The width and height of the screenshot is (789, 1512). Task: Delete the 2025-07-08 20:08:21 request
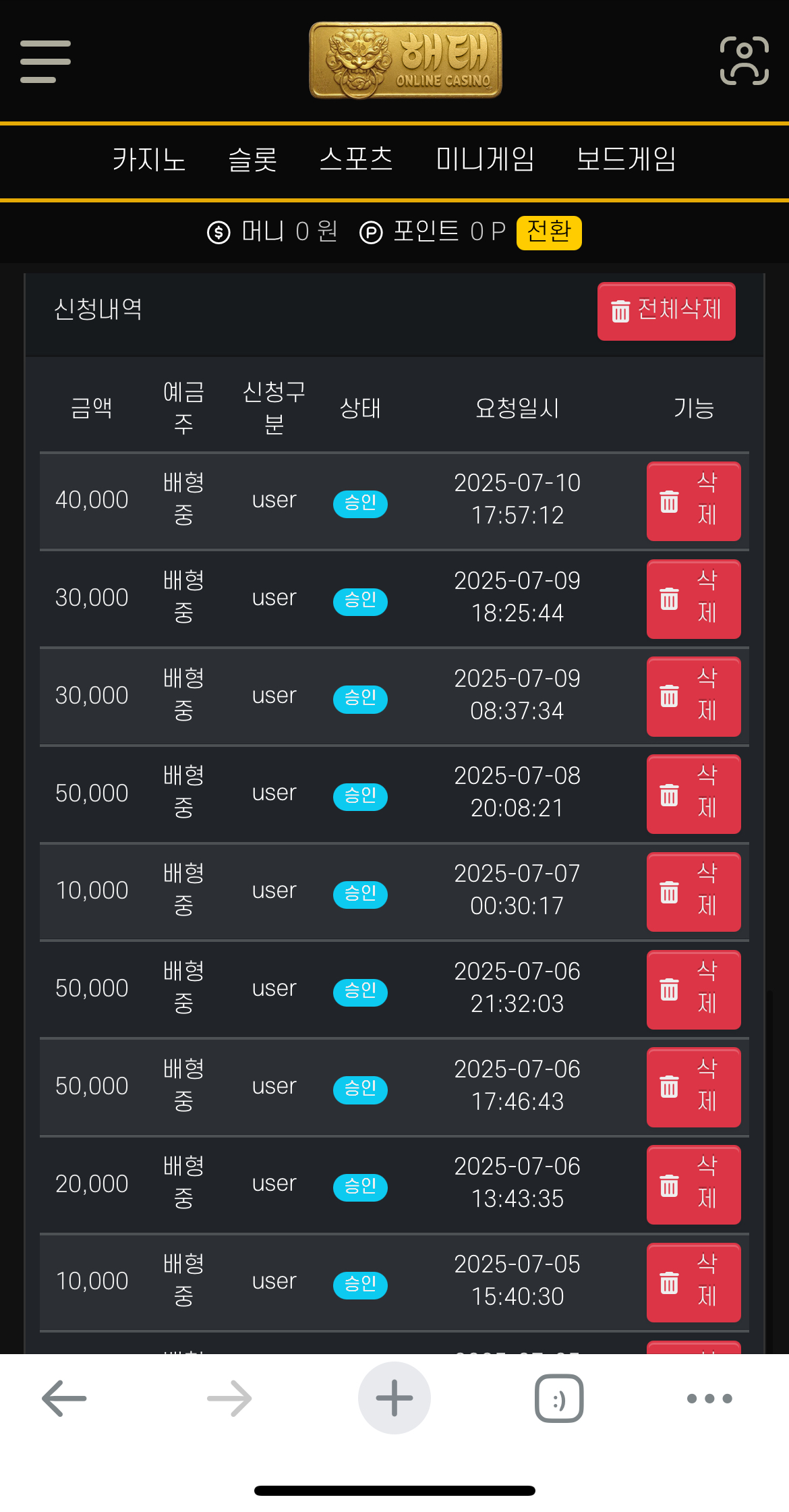point(694,794)
